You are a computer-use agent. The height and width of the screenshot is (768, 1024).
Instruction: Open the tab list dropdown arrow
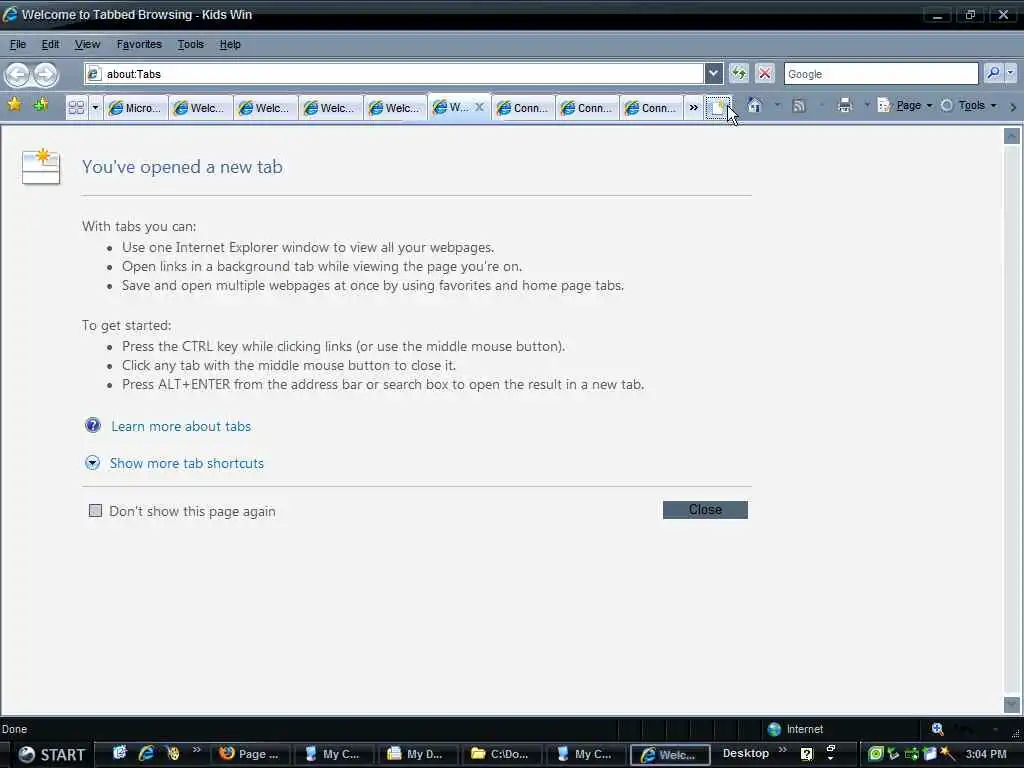coord(95,107)
